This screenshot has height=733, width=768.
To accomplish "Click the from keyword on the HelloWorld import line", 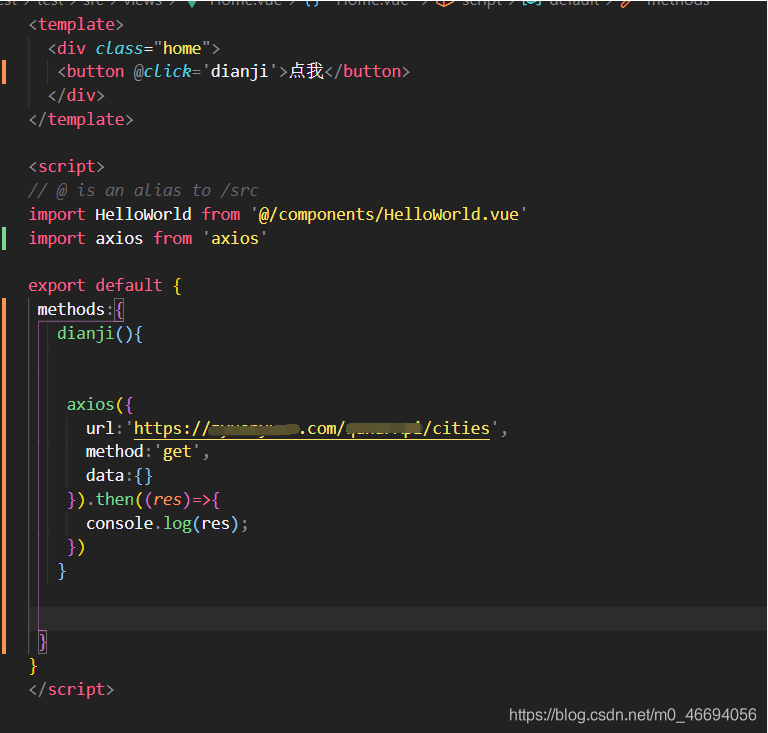I will (221, 214).
